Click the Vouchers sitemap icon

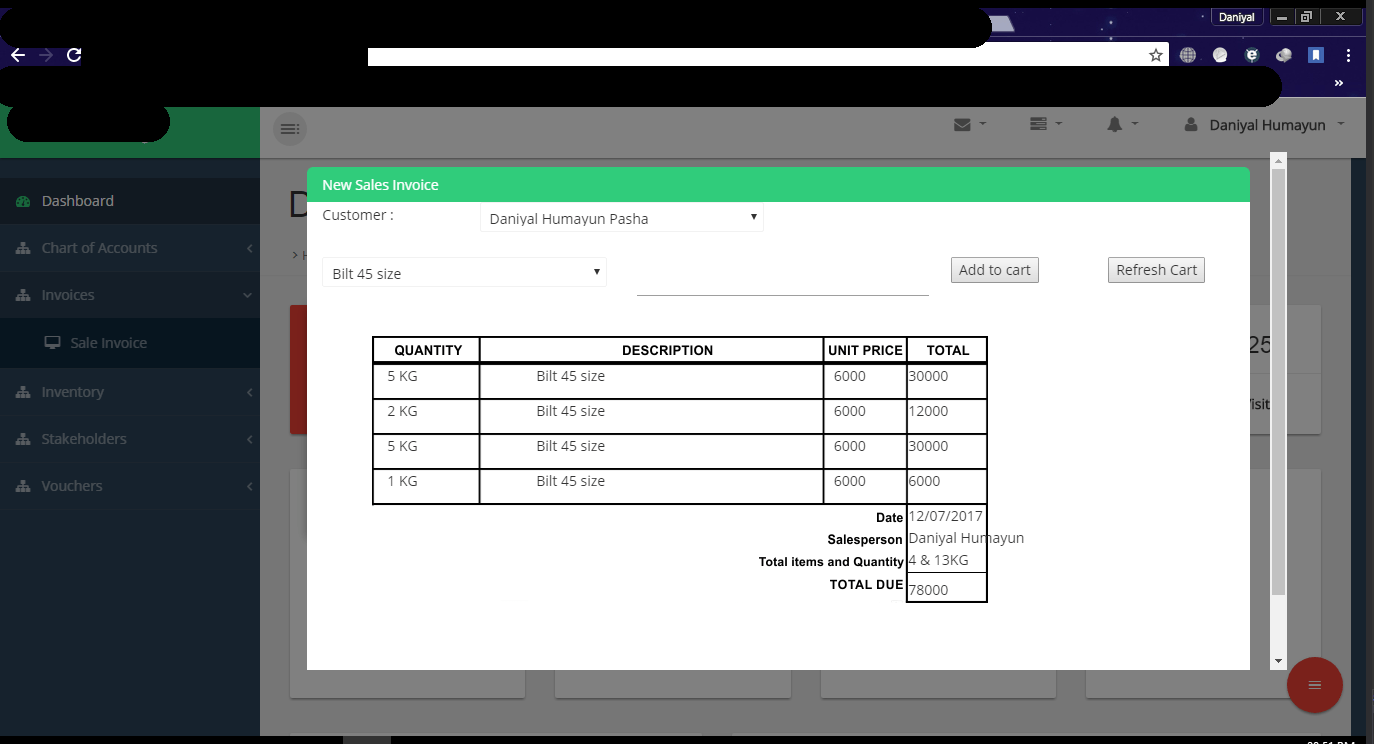coord(23,486)
